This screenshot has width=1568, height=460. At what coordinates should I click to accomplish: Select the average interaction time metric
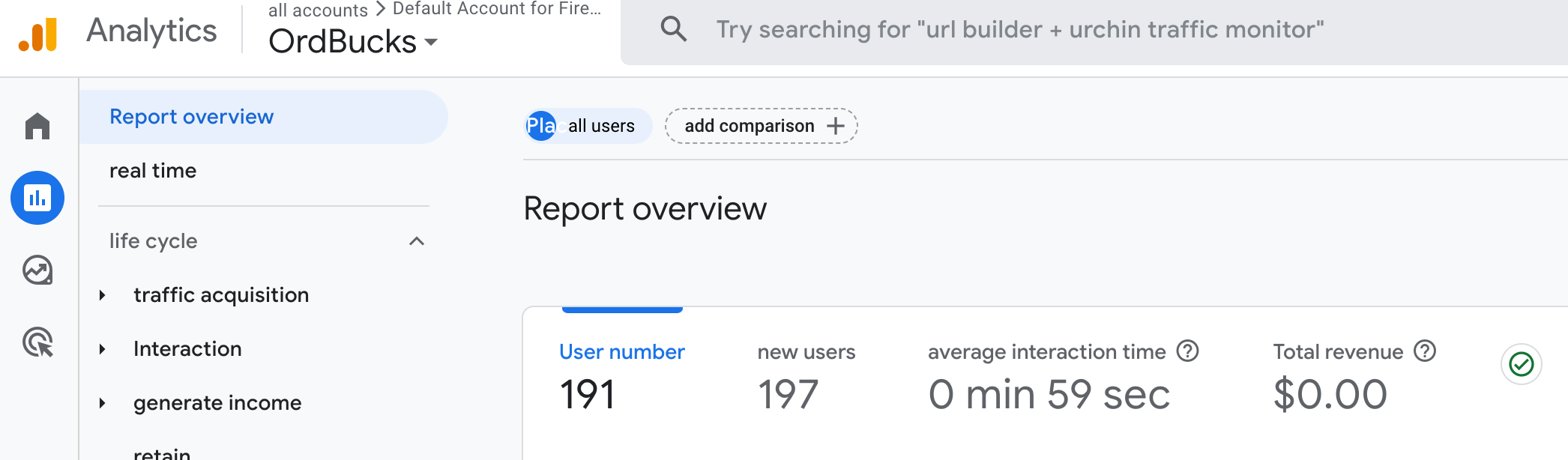tap(1047, 352)
